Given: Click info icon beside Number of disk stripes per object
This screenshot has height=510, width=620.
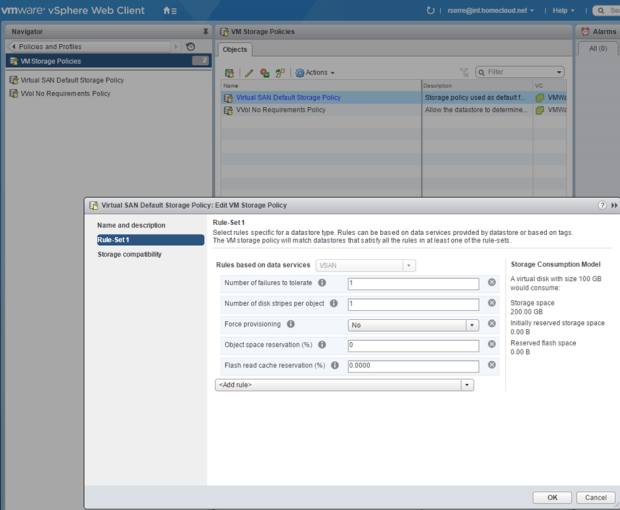Looking at the screenshot, I should click(334, 303).
